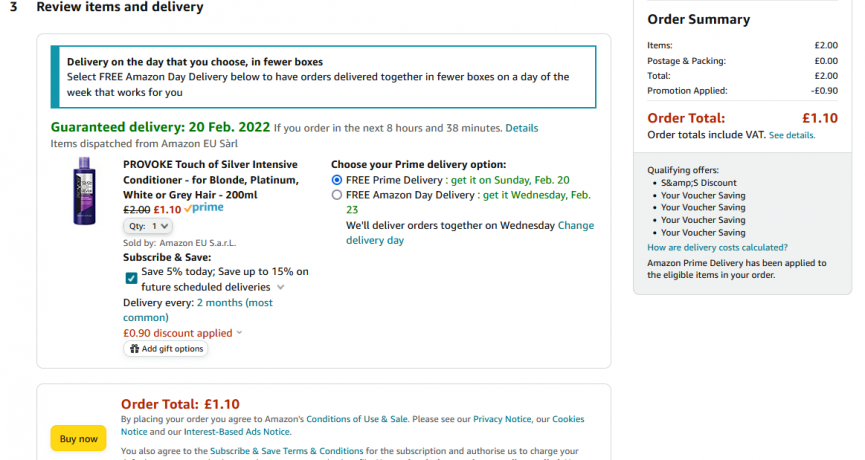Screen dimensions: 865x460
Task: Open Conditions of Use & Sale link
Action: (x=357, y=419)
